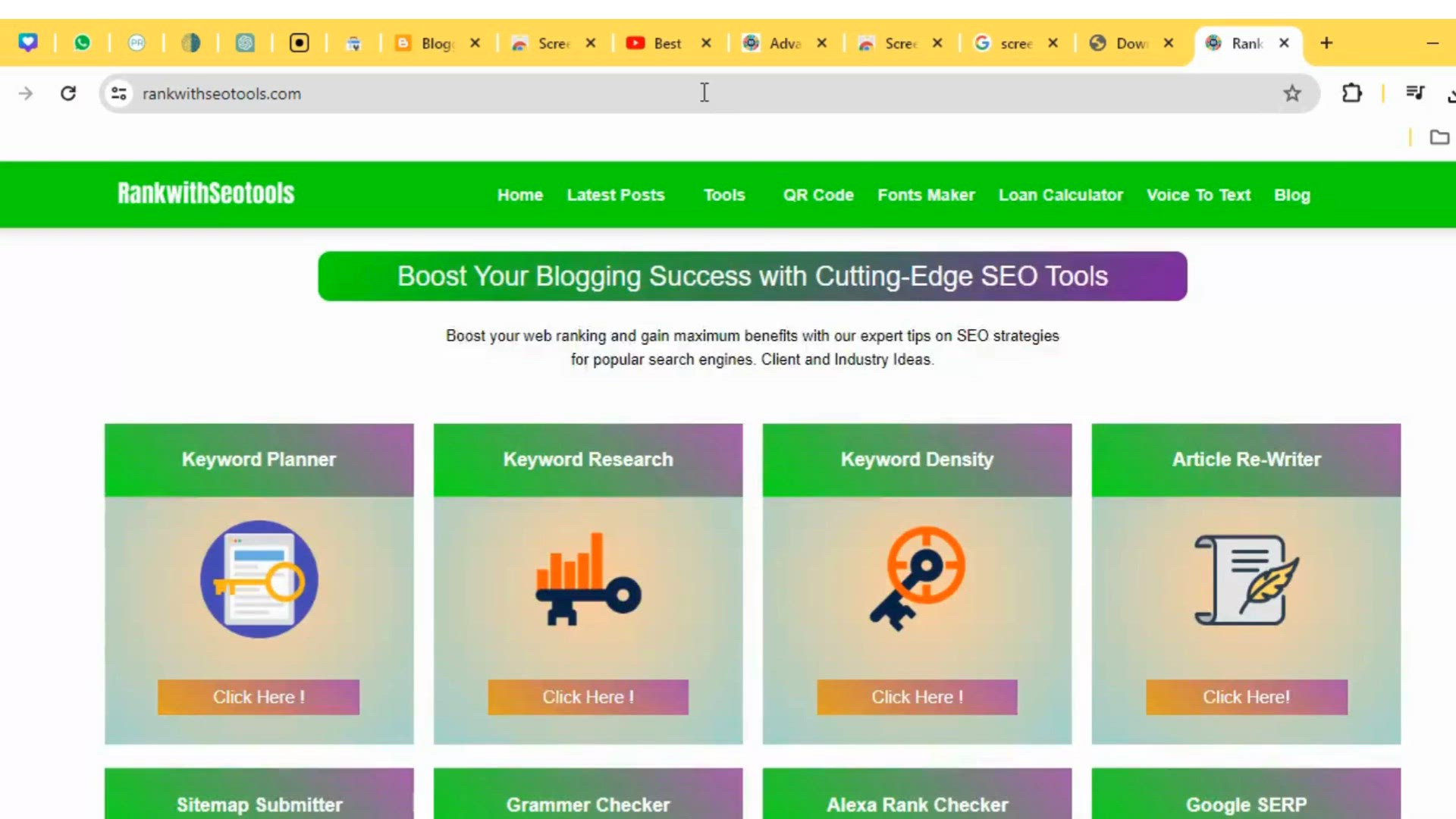Click Click Here under Keyword Planner
The width and height of the screenshot is (1456, 819).
[x=258, y=697]
